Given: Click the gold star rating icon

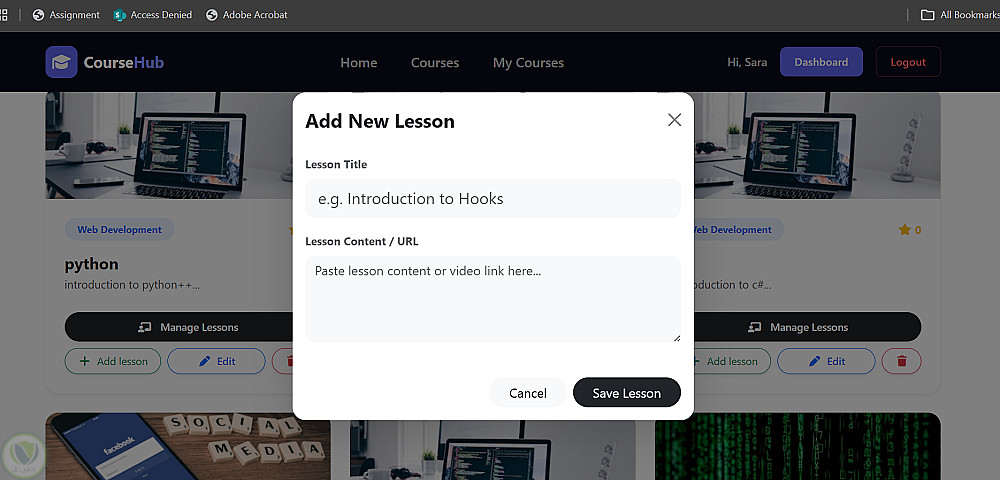Looking at the screenshot, I should pyautogui.click(x=904, y=230).
